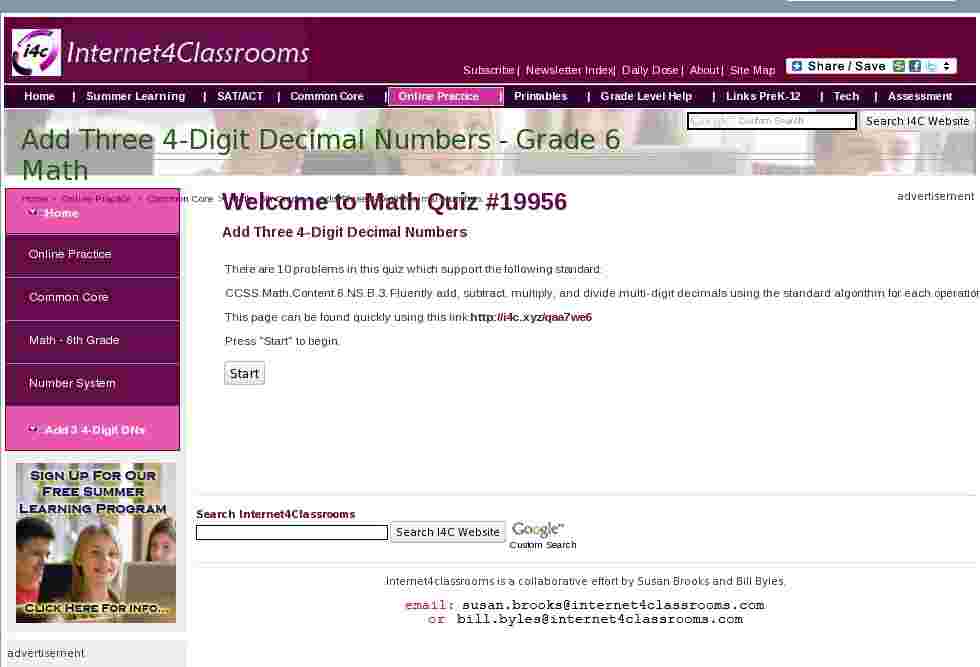Click the Online Practice breadcrumb link
980x667 pixels.
(96, 199)
